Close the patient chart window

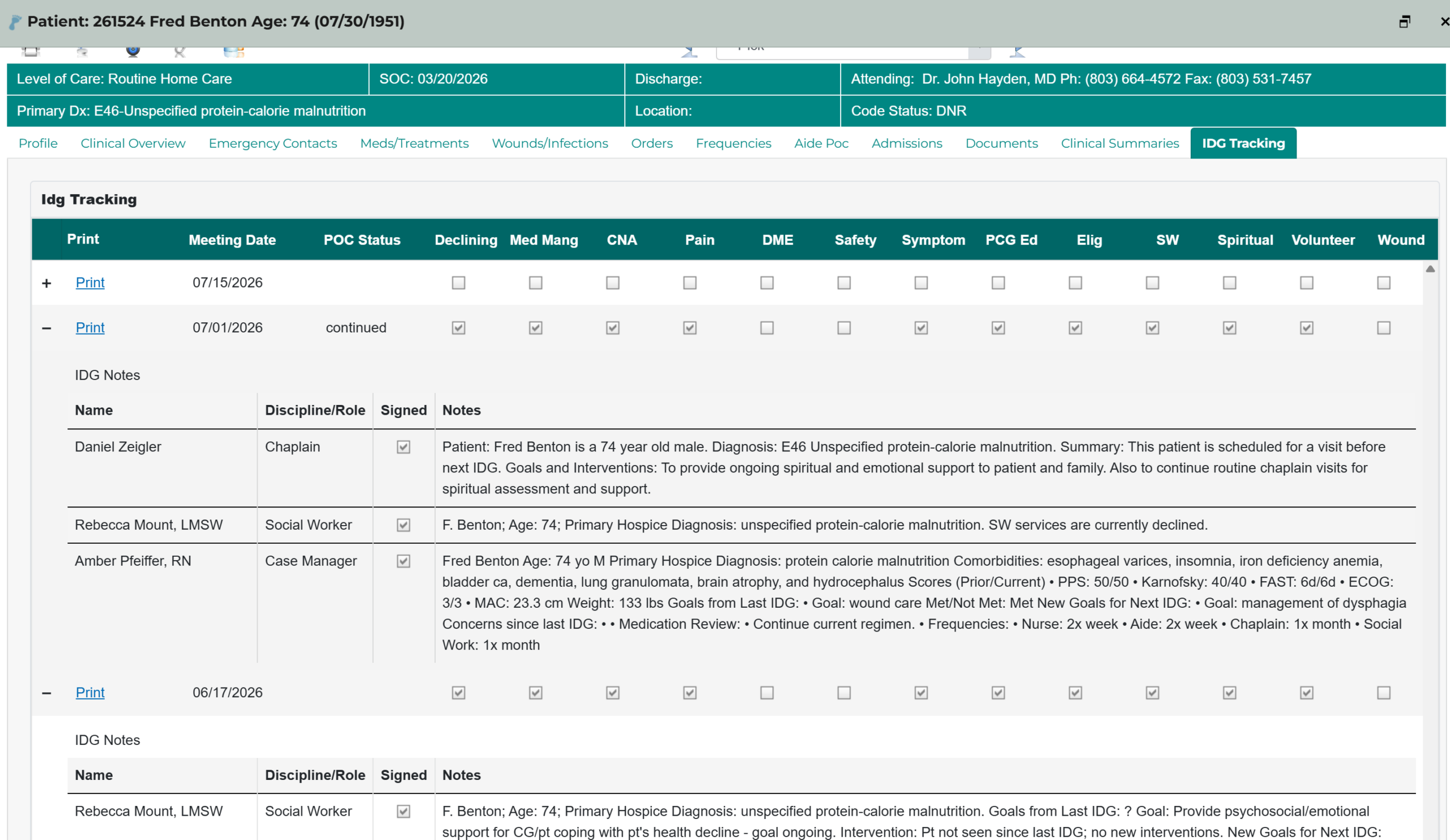click(x=1444, y=22)
